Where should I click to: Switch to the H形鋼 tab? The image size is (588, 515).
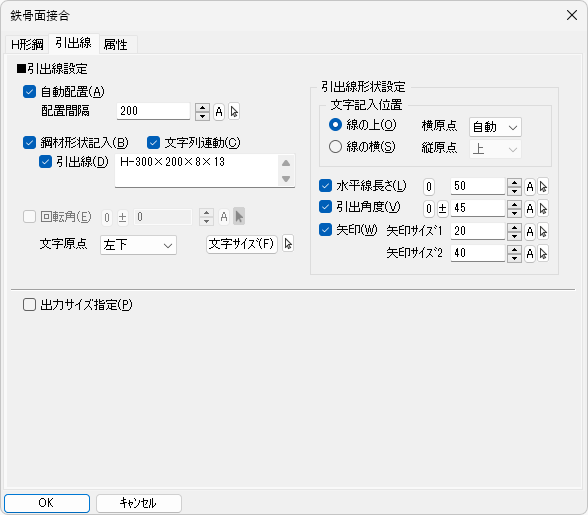tap(27, 44)
